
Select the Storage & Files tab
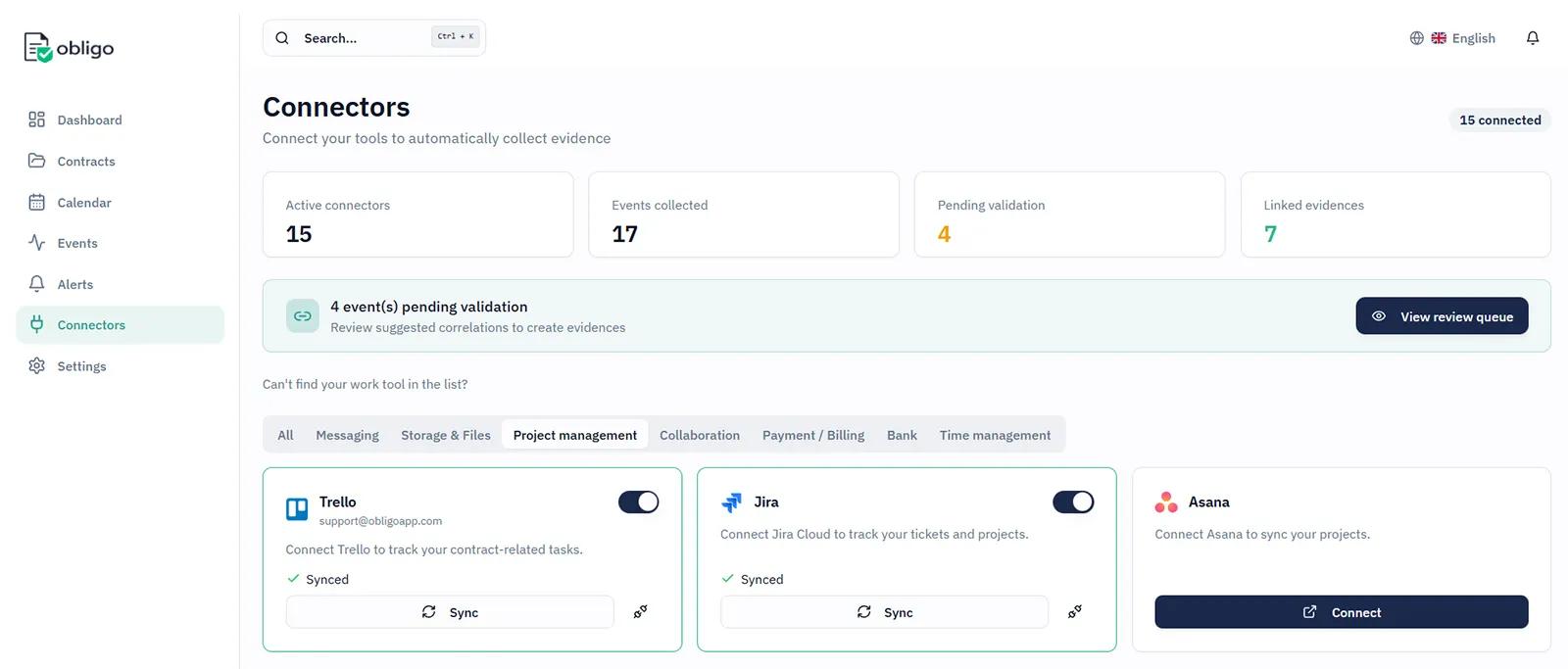pos(445,435)
